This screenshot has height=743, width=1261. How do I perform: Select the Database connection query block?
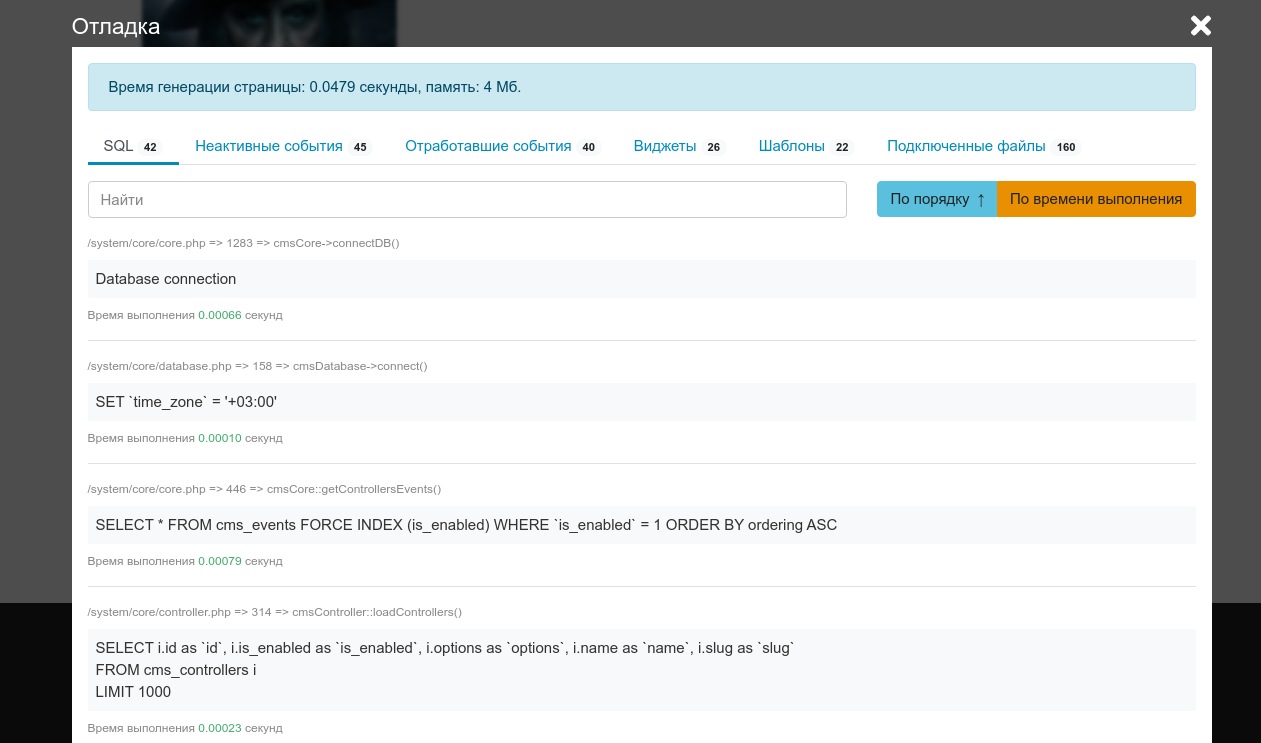[x=641, y=279]
